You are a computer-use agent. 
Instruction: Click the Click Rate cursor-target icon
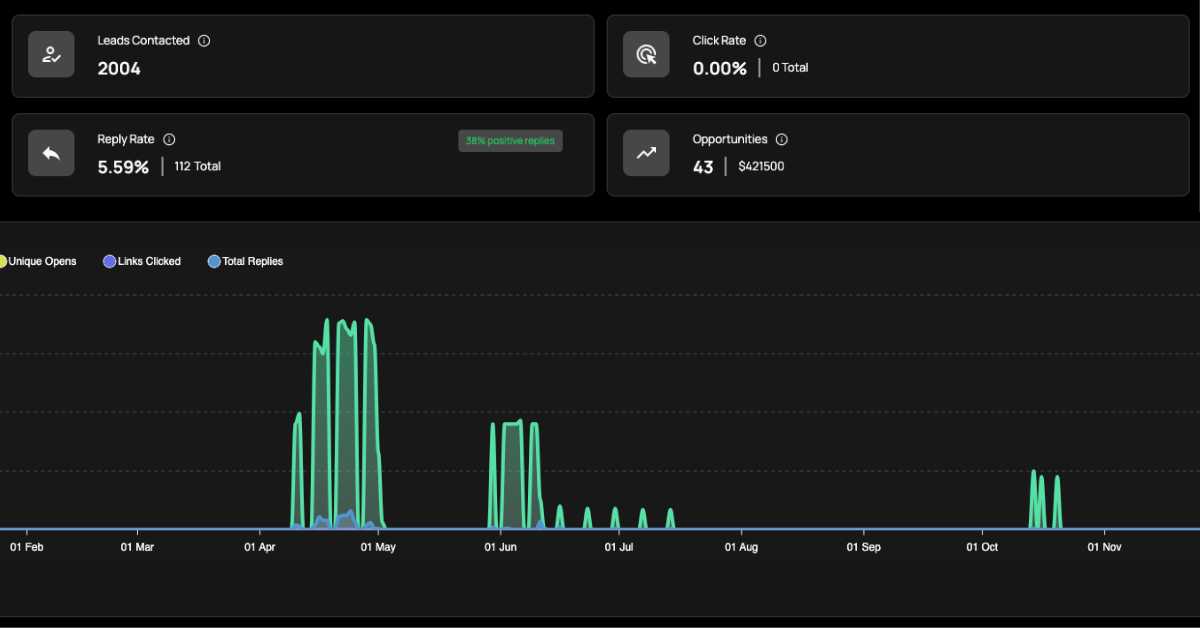(x=646, y=55)
